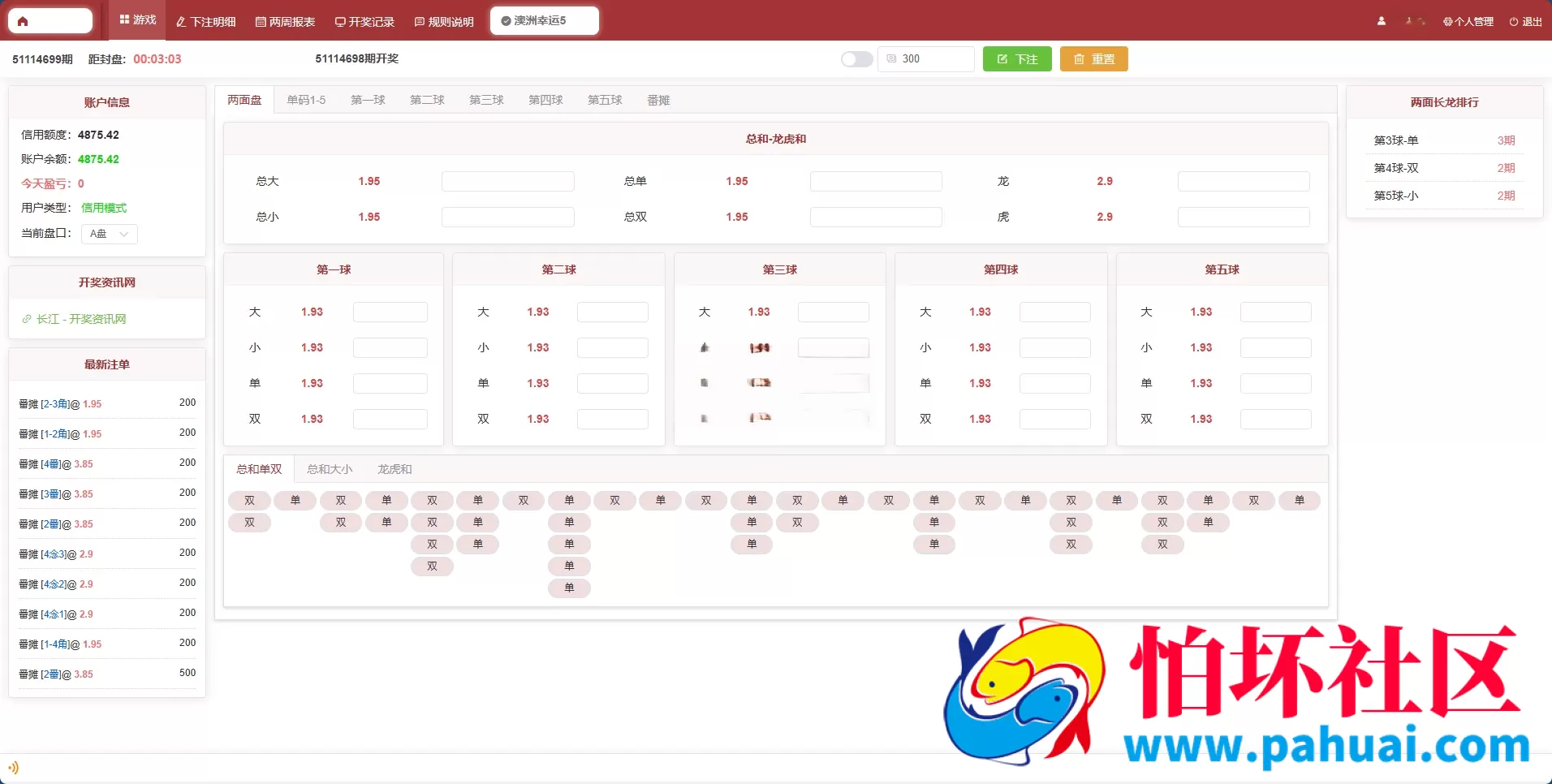
Task: Expand the 当前盘口 A盘 dropdown
Action: tap(110, 234)
